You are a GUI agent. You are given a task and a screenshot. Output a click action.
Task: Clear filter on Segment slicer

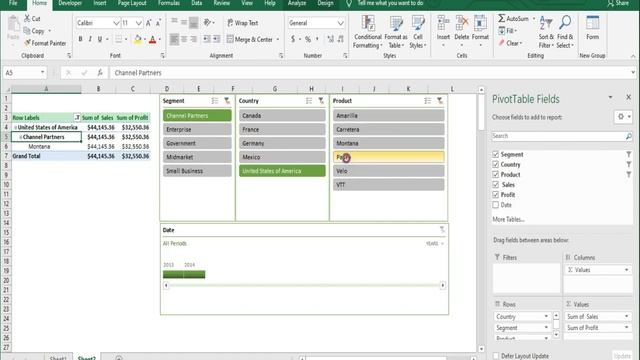[227, 100]
